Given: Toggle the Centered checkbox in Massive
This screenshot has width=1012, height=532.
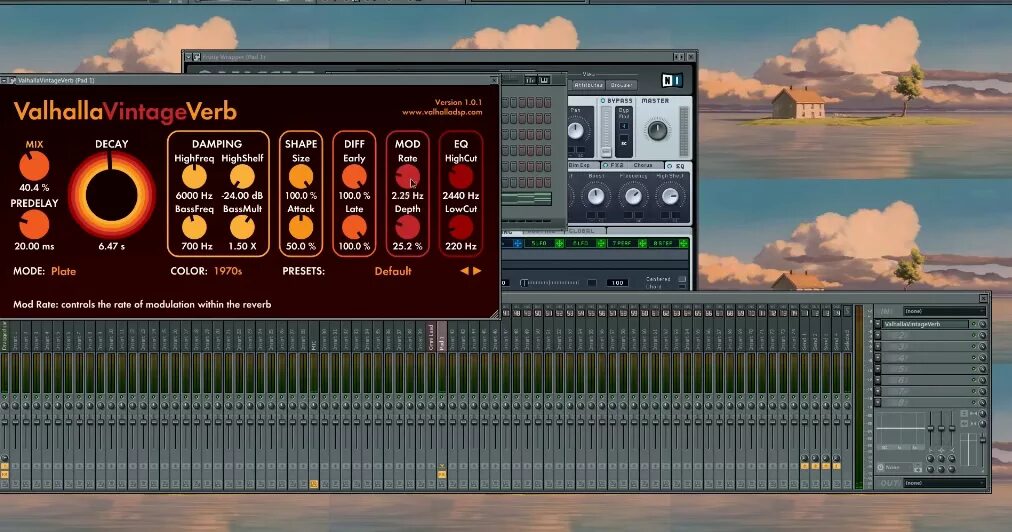Looking at the screenshot, I should tap(682, 279).
